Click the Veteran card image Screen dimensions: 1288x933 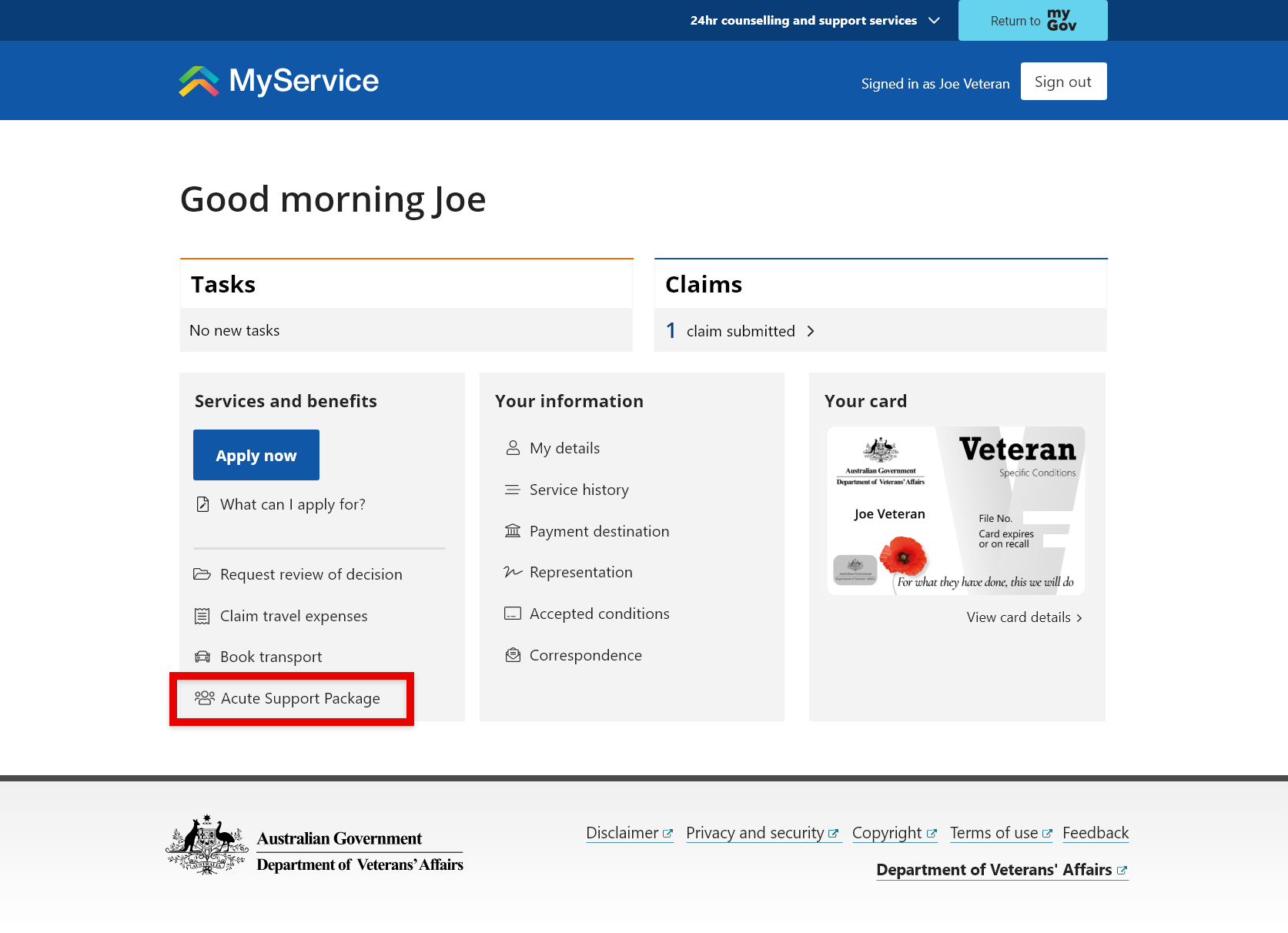956,510
